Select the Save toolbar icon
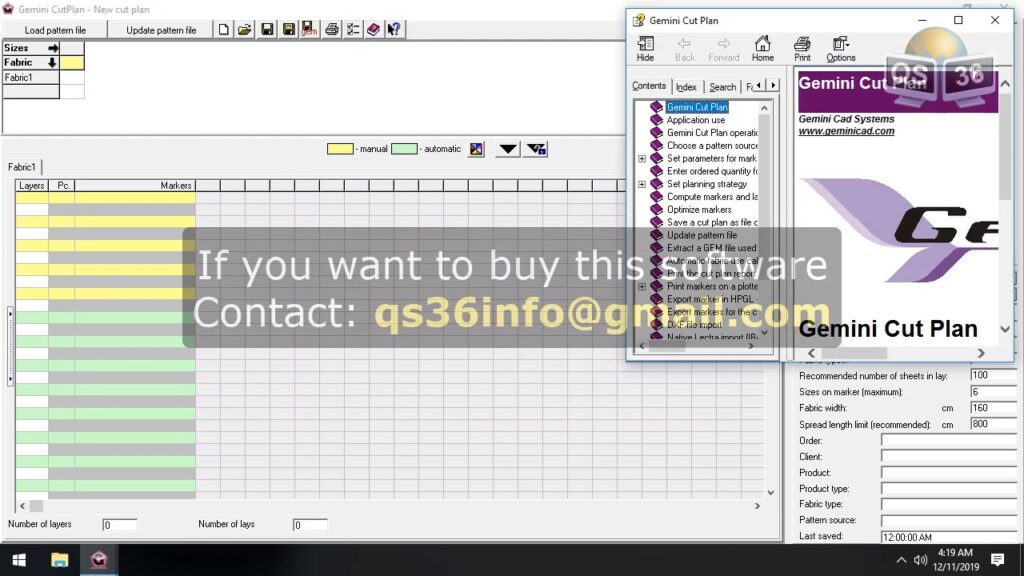 click(x=266, y=29)
